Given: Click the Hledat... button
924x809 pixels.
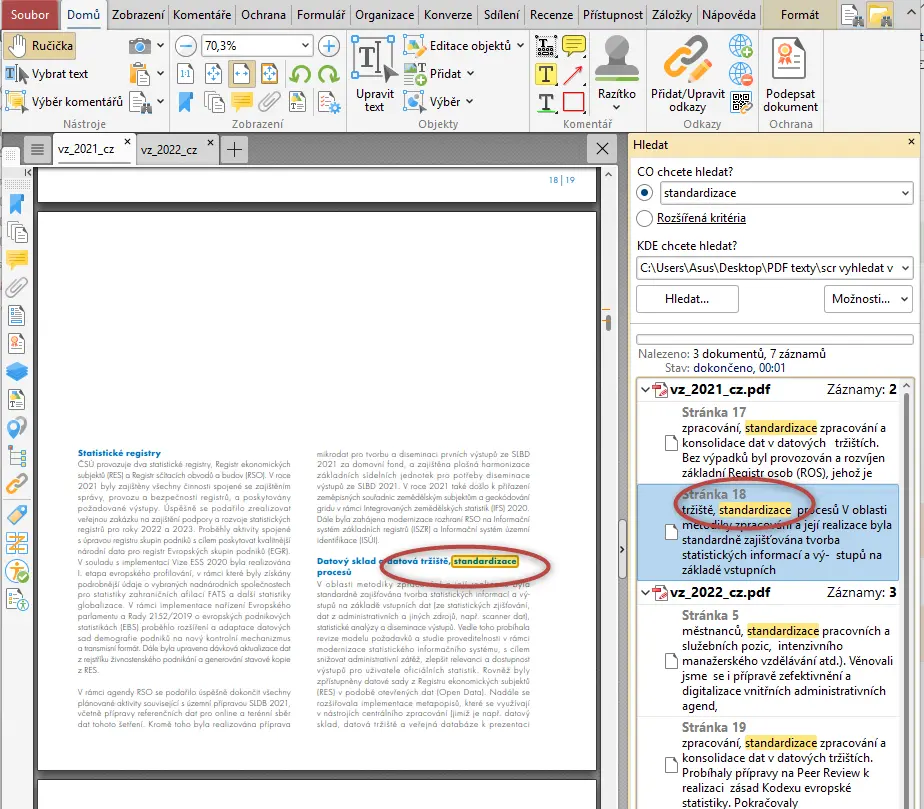Looking at the screenshot, I should [687, 299].
